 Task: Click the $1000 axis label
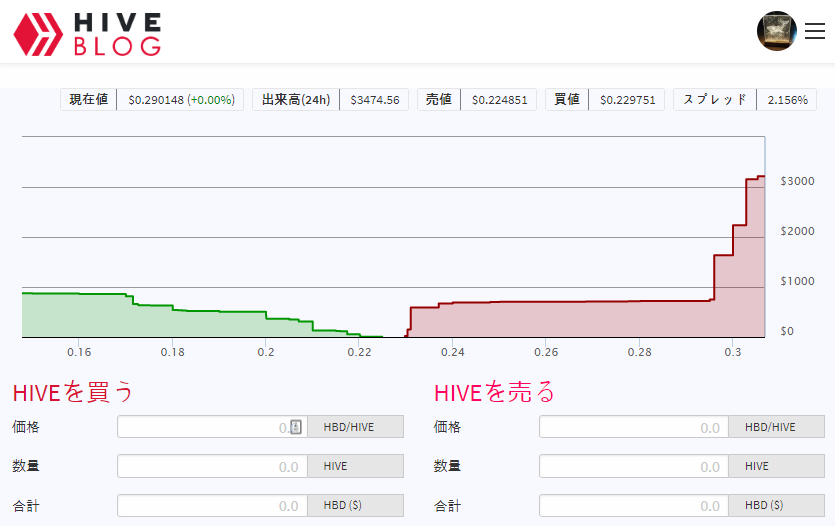coord(797,281)
